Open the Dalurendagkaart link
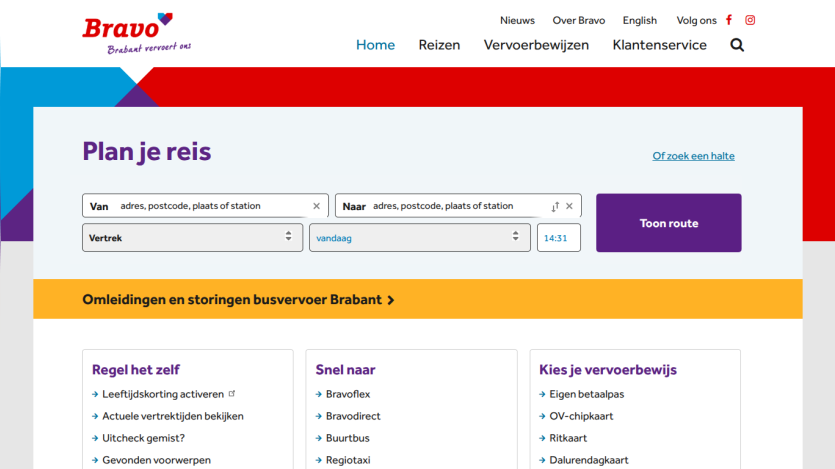835x469 pixels. (588, 460)
